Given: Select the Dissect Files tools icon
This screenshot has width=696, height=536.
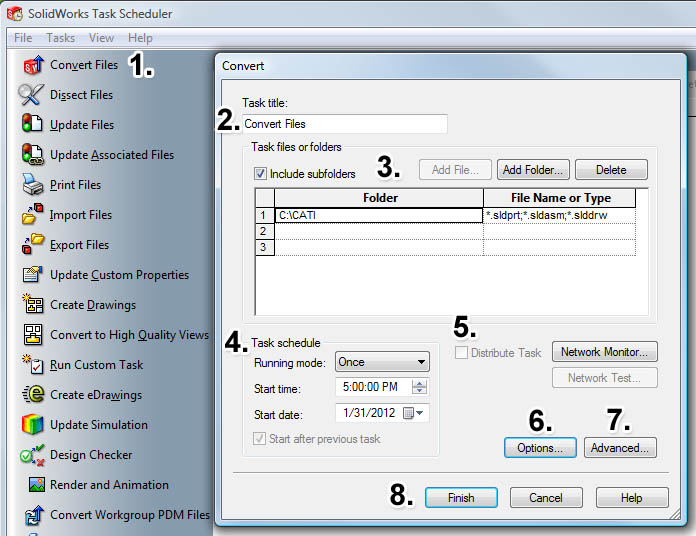Looking at the screenshot, I should pyautogui.click(x=31, y=95).
